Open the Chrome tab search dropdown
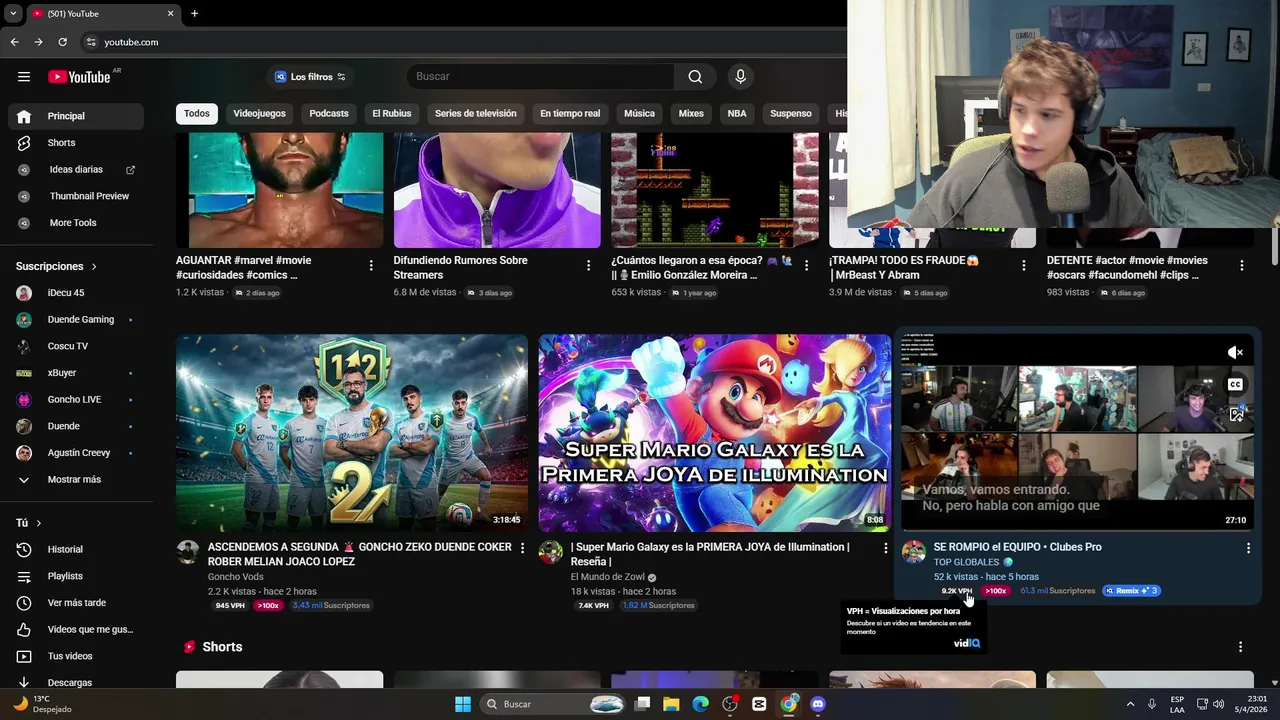1280x720 pixels. 12,13
